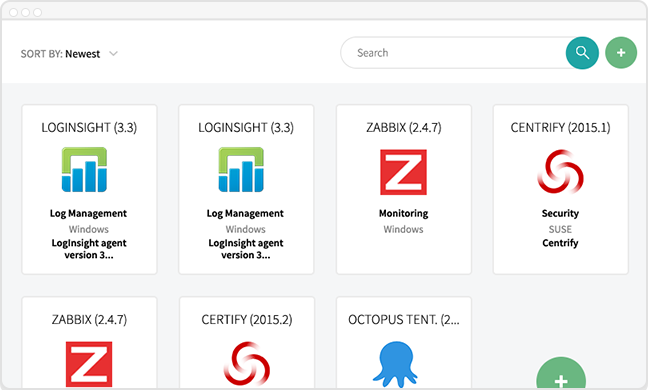Click the Log Management label on first card
This screenshot has height=390, width=648.
click(x=88, y=214)
